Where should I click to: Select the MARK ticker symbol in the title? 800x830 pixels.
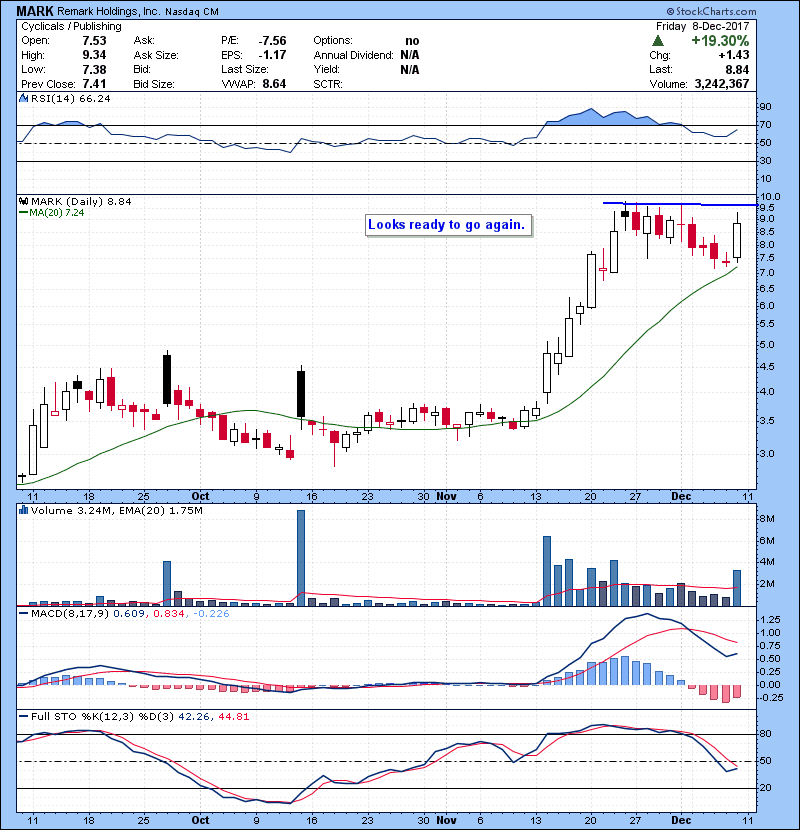35,11
